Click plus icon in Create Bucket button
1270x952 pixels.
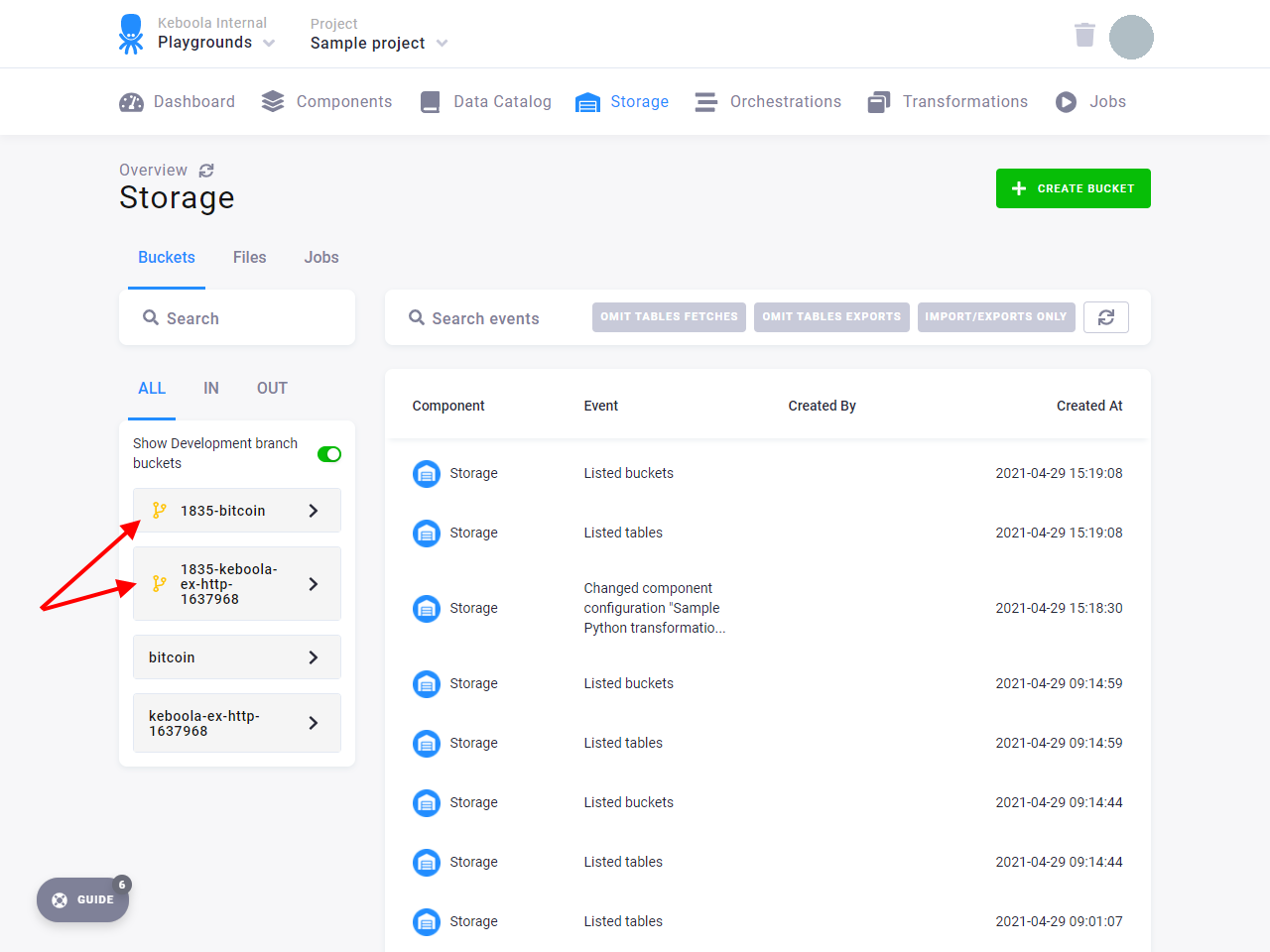1019,188
